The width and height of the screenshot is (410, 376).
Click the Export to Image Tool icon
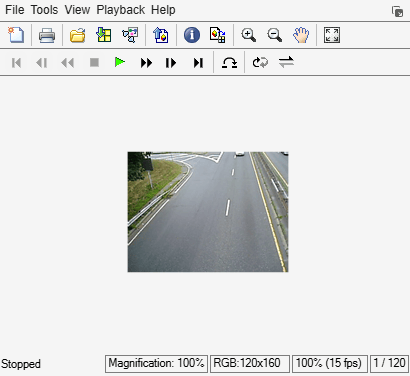161,35
